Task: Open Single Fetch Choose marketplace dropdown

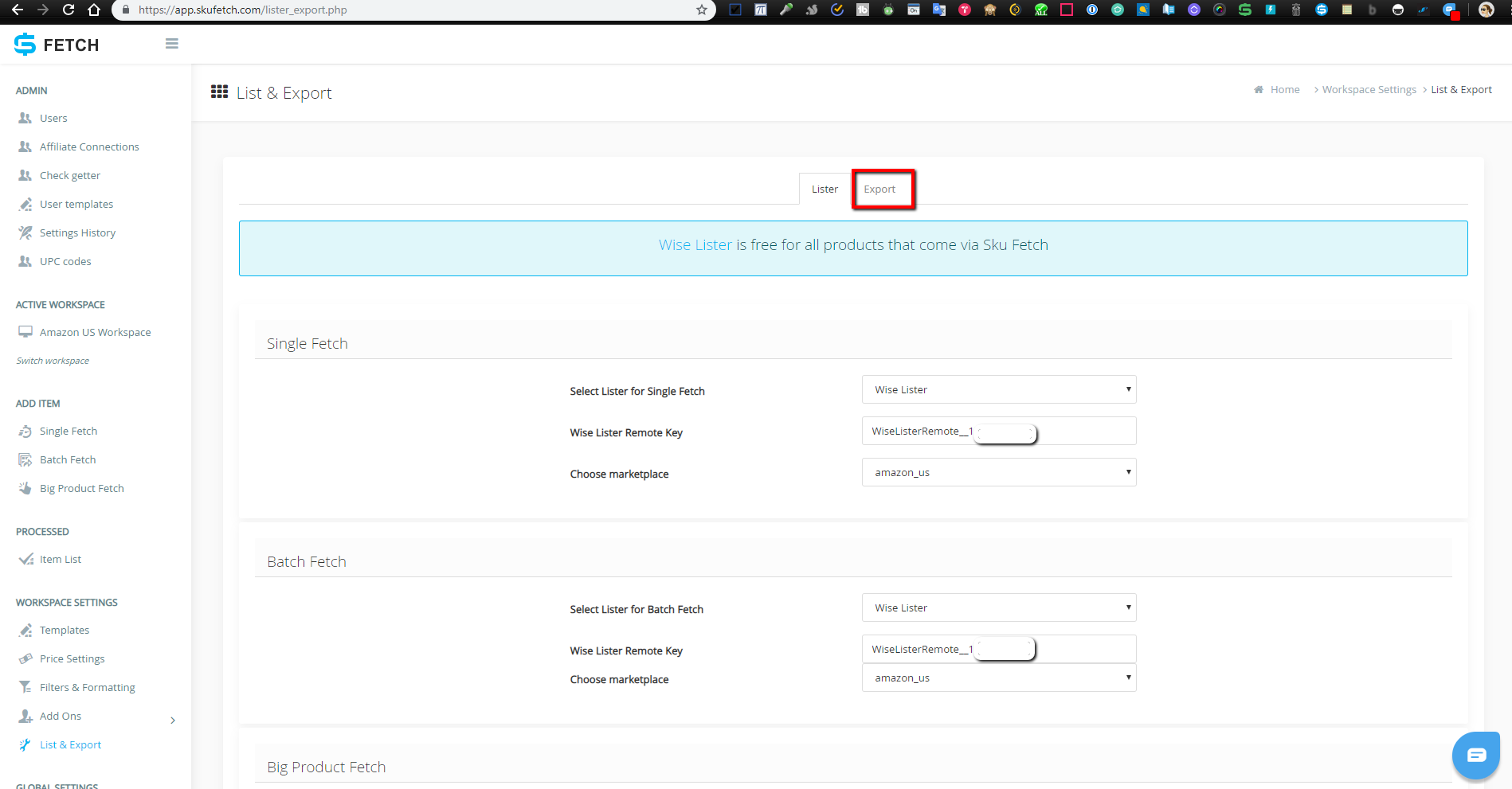Action: tap(999, 472)
